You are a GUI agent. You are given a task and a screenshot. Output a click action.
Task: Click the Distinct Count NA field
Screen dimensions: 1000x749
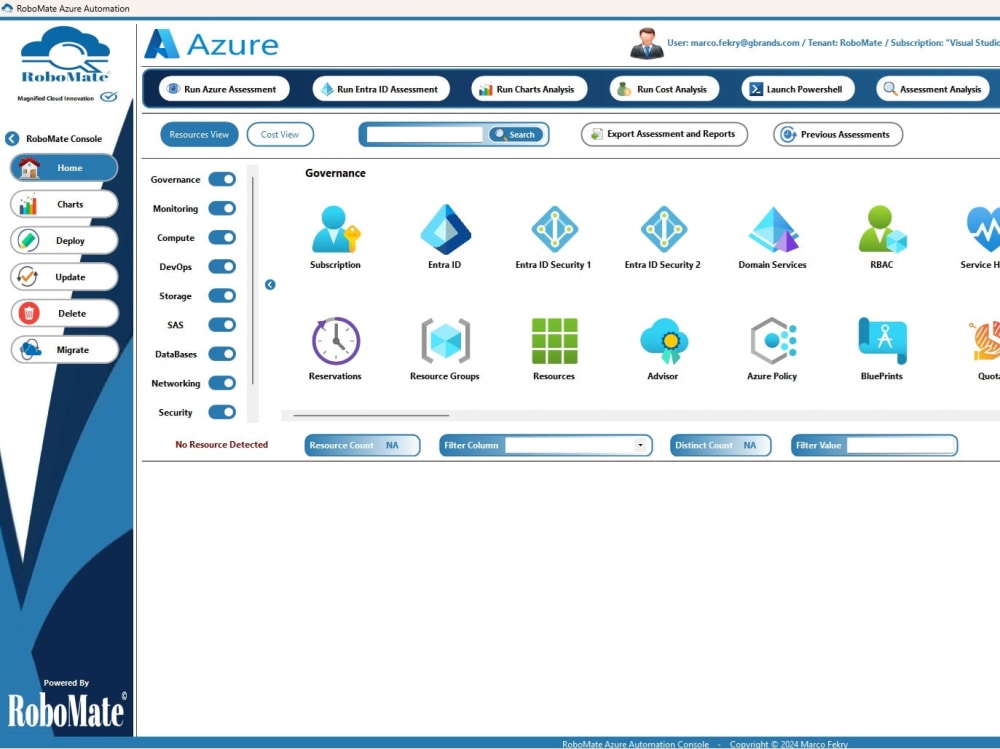click(721, 445)
